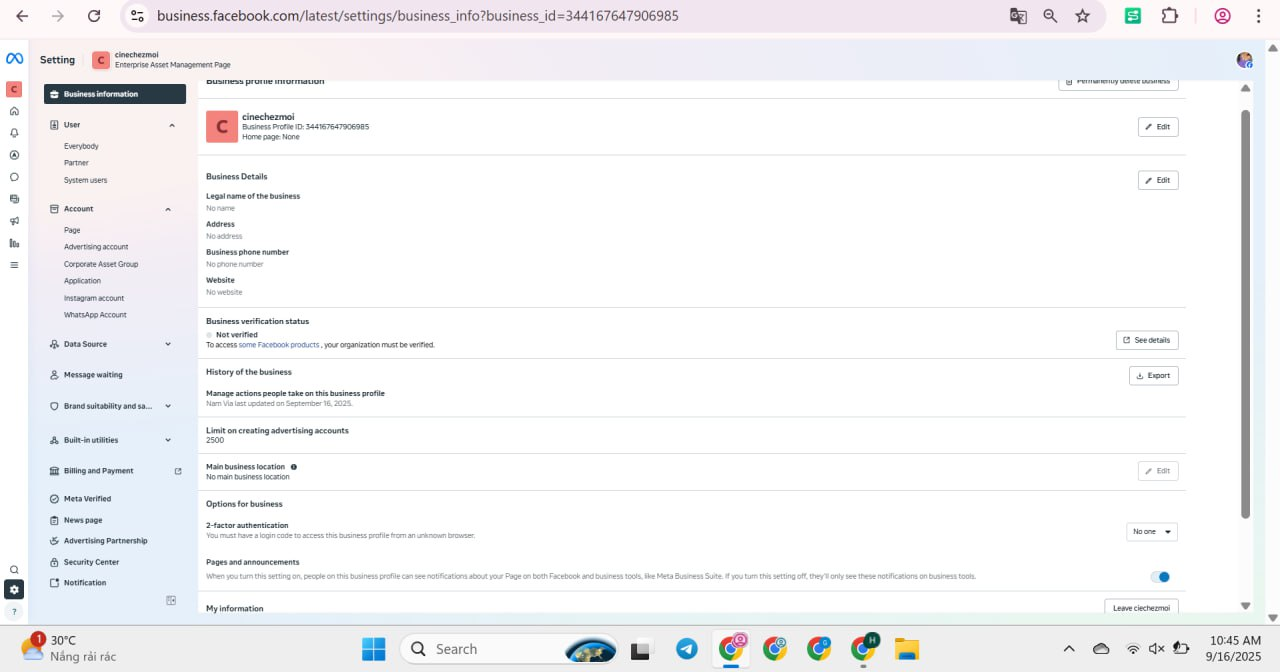
Task: Open the 2-factor authentication 'No one' dropdown
Action: pyautogui.click(x=1151, y=532)
